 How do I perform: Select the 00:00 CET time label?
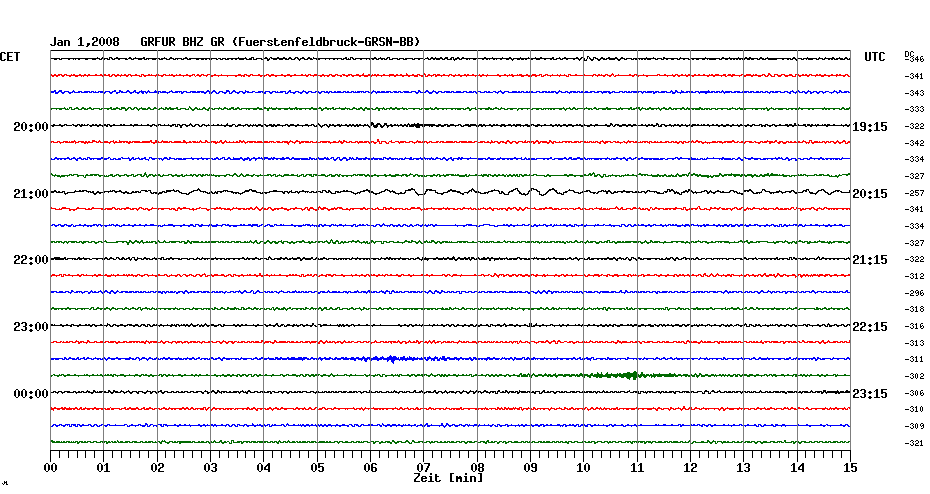(31, 394)
